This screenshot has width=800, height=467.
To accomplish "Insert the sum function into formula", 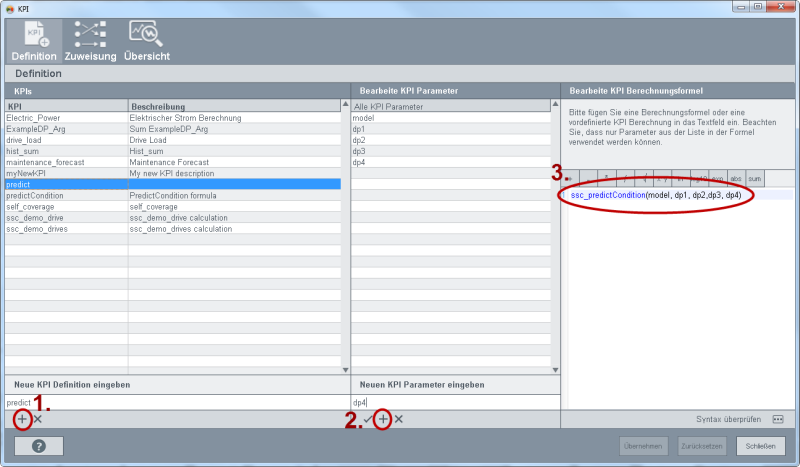I will pyautogui.click(x=754, y=178).
